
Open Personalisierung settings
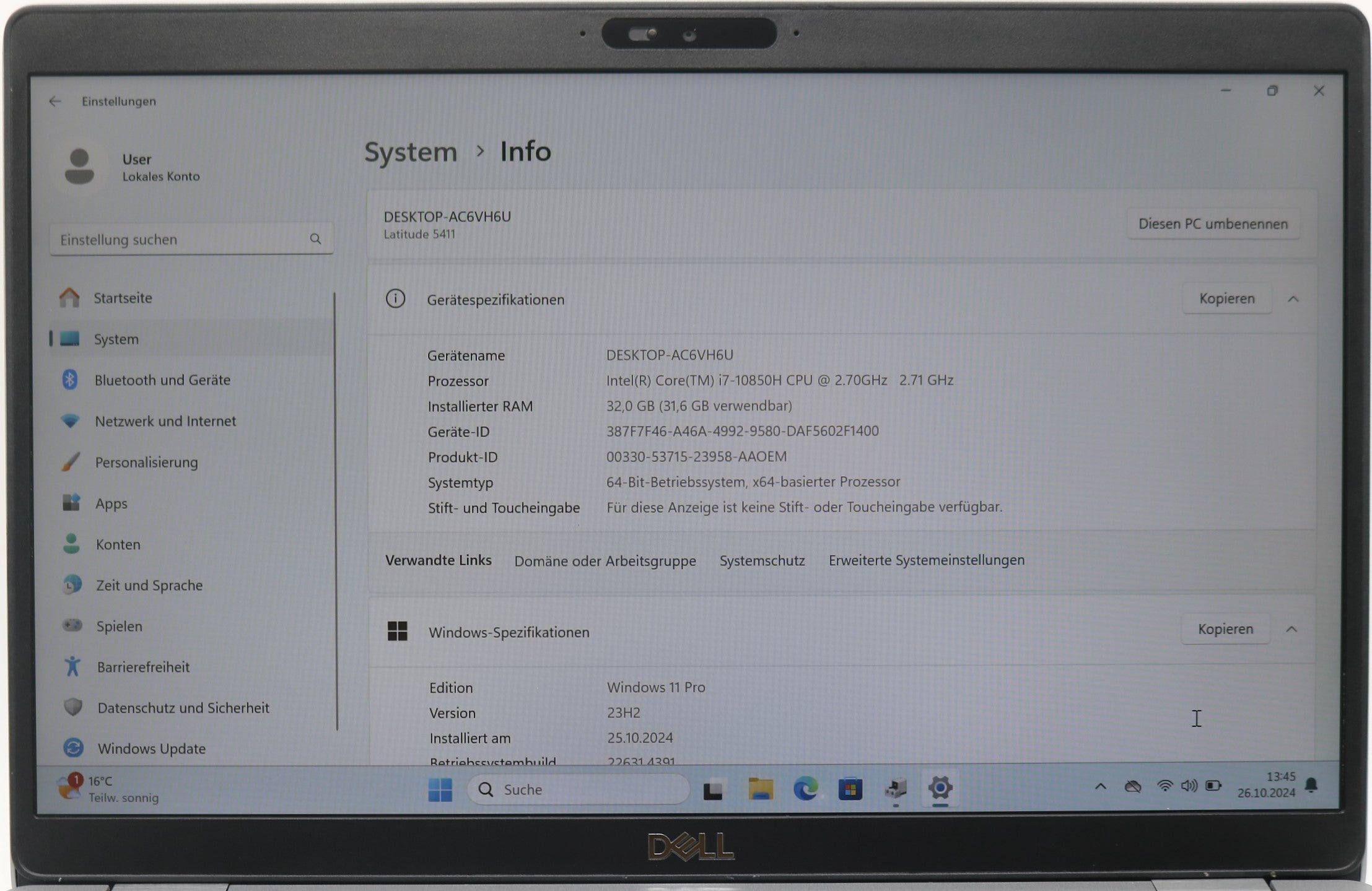pyautogui.click(x=146, y=462)
